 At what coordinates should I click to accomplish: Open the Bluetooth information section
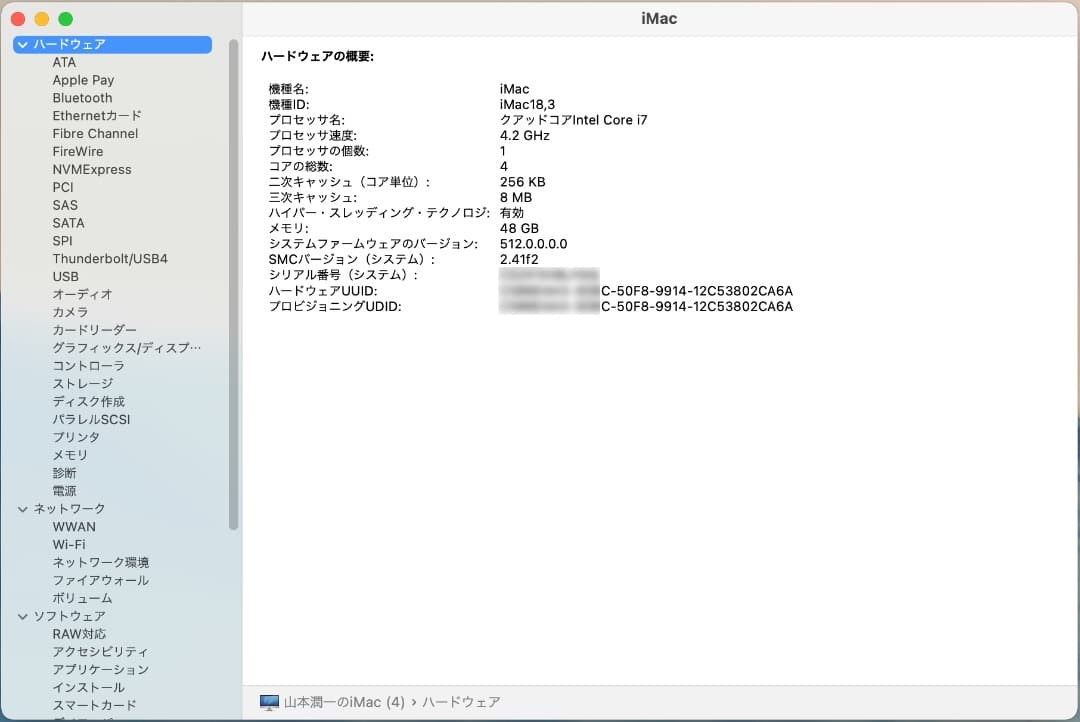point(82,97)
